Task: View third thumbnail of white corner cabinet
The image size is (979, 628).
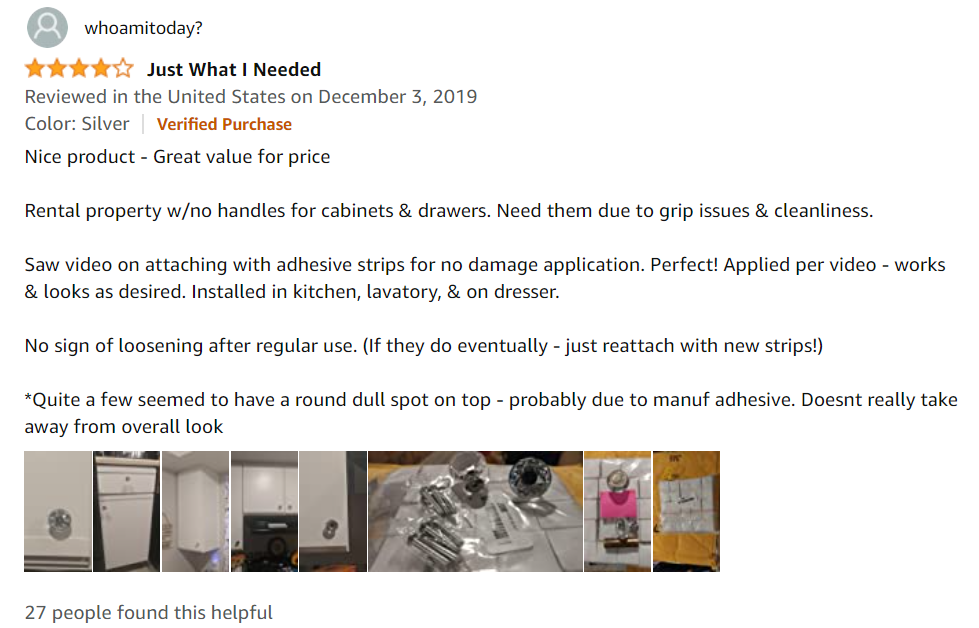Action: [x=195, y=511]
